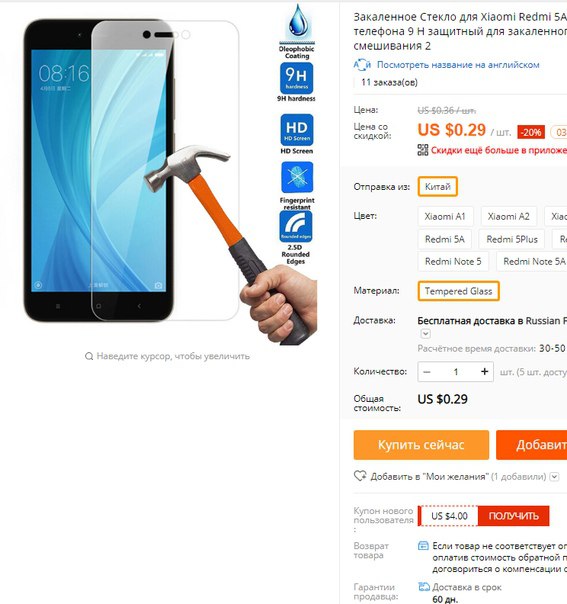Open the wishlist dropdown arrow
The height and width of the screenshot is (604, 567).
point(554,477)
